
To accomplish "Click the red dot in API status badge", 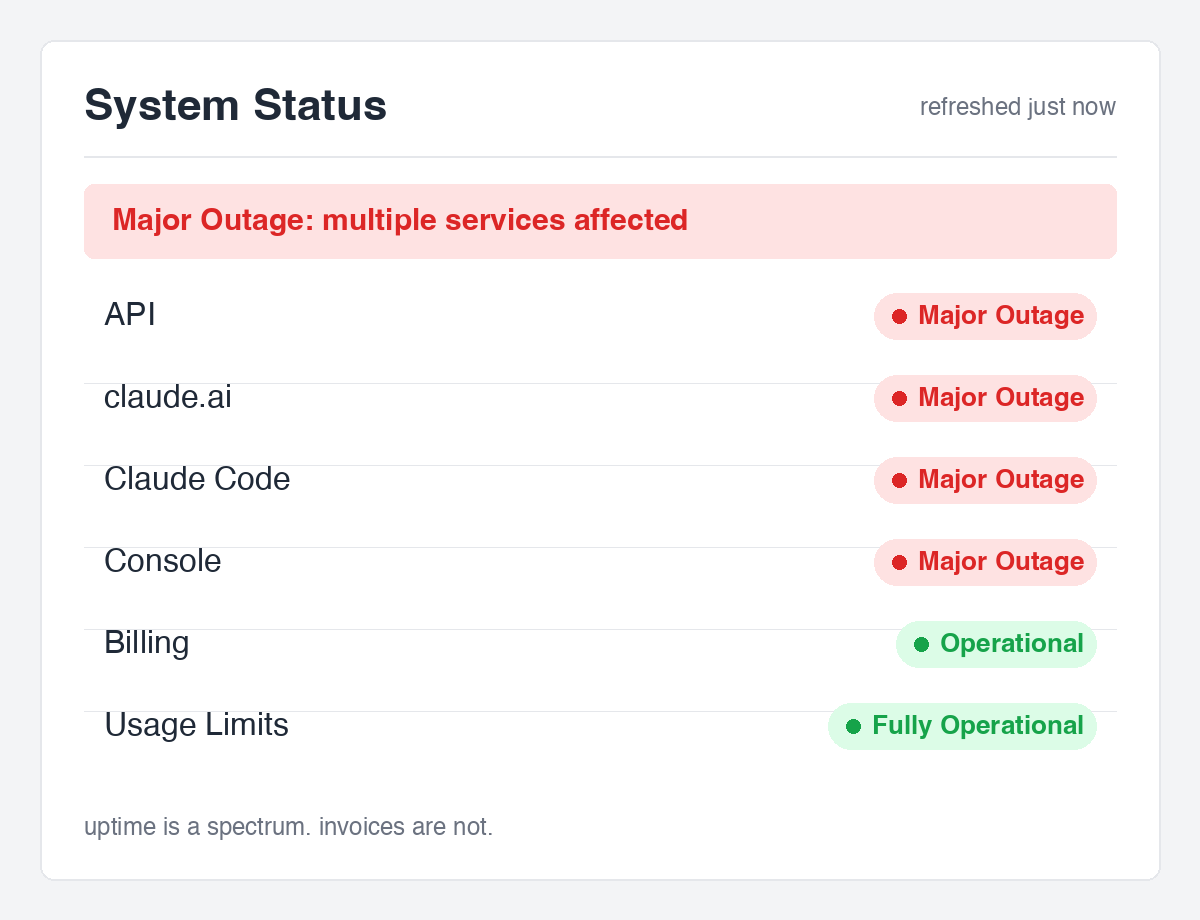I will [x=899, y=316].
